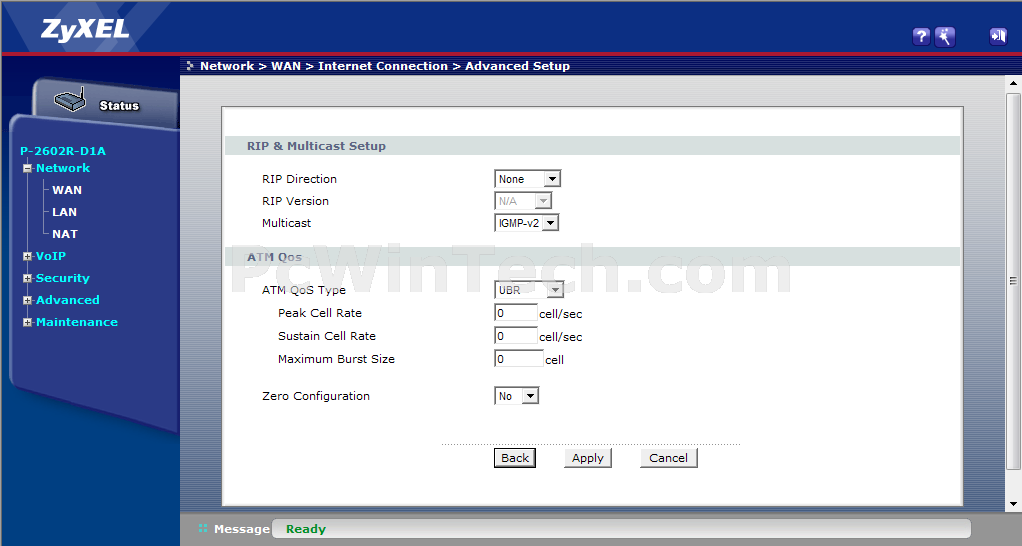Click the router Status icon
This screenshot has width=1022, height=546.
[x=70, y=100]
